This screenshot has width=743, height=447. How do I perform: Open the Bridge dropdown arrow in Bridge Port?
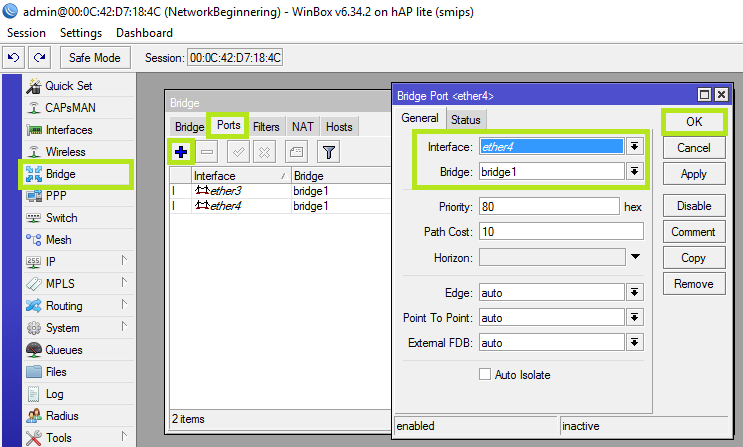[x=634, y=172]
